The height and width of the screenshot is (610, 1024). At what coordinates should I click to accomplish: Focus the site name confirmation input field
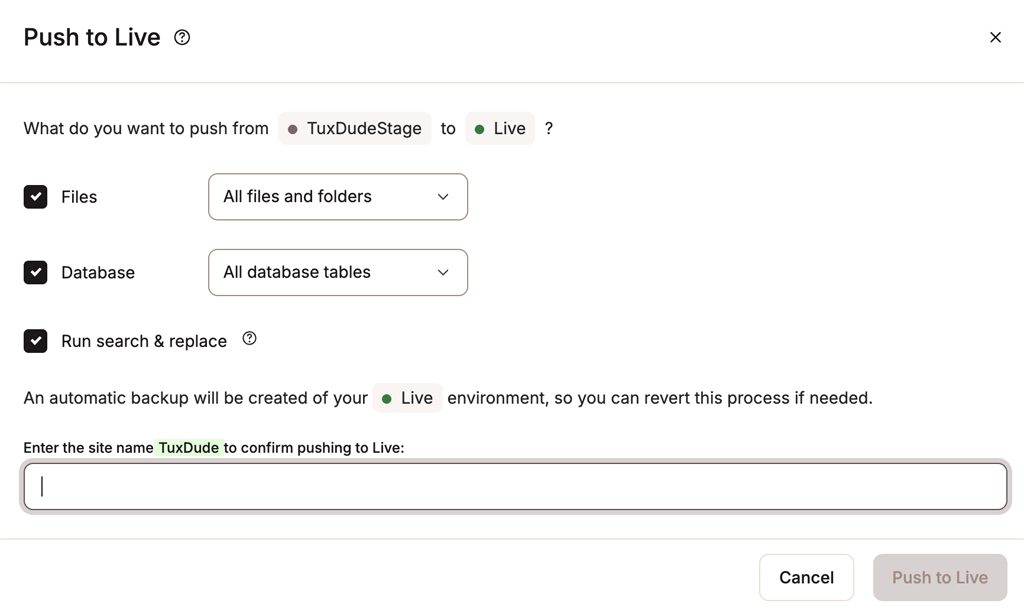(515, 486)
